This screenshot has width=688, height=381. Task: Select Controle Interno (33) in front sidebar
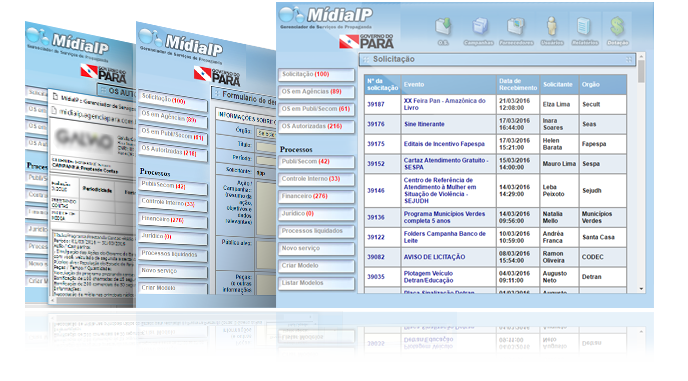[316, 179]
